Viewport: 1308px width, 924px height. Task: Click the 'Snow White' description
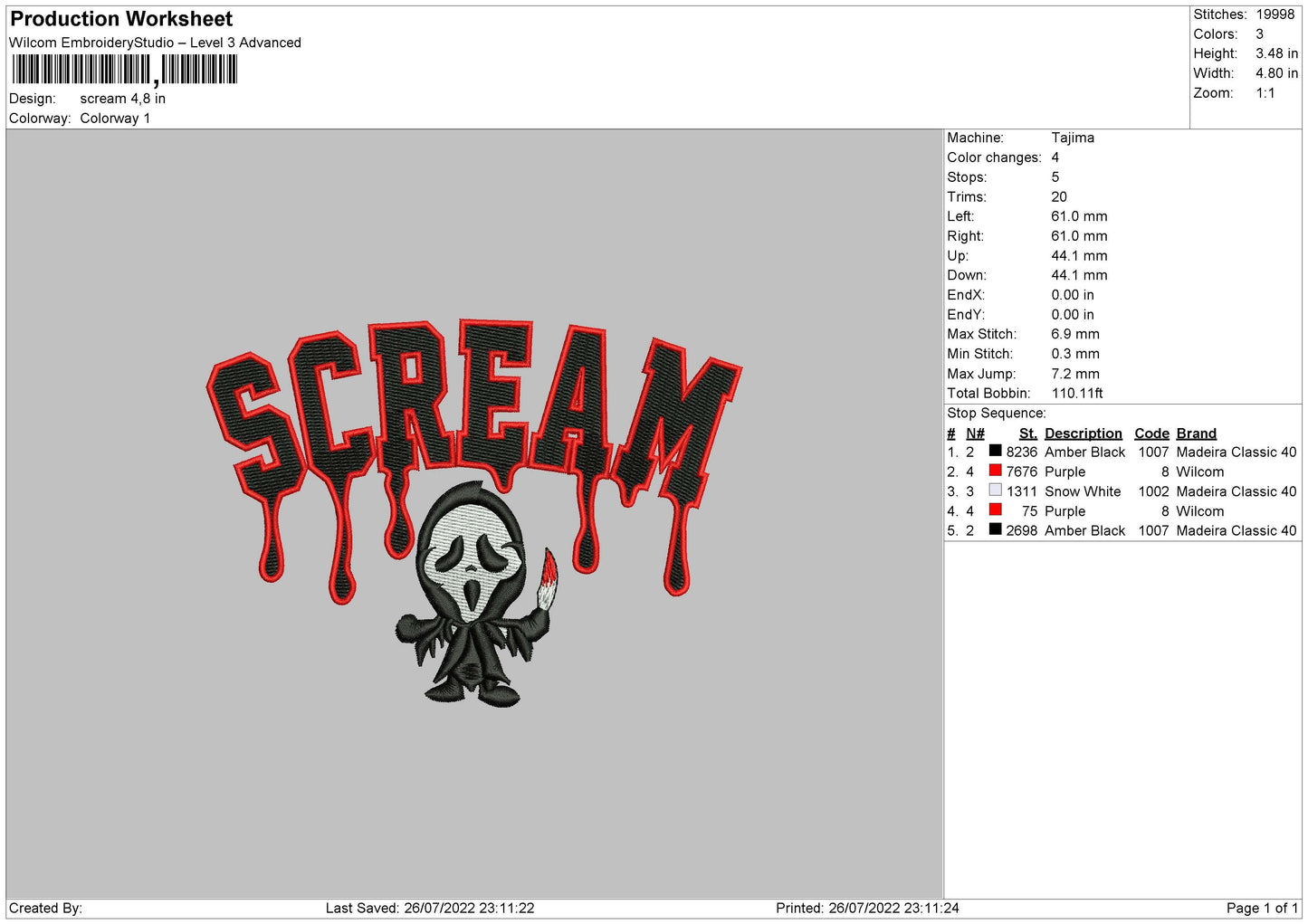coord(1083,492)
